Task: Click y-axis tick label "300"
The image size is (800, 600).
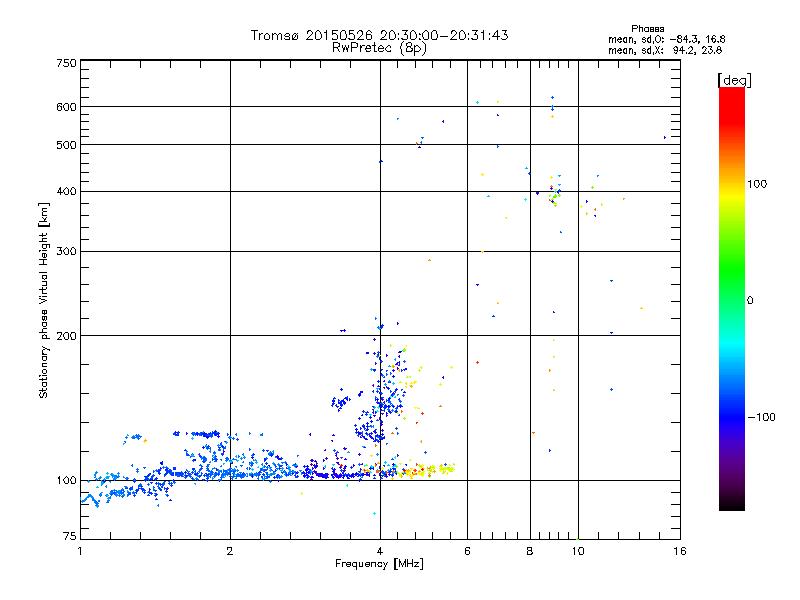Action: coord(66,252)
